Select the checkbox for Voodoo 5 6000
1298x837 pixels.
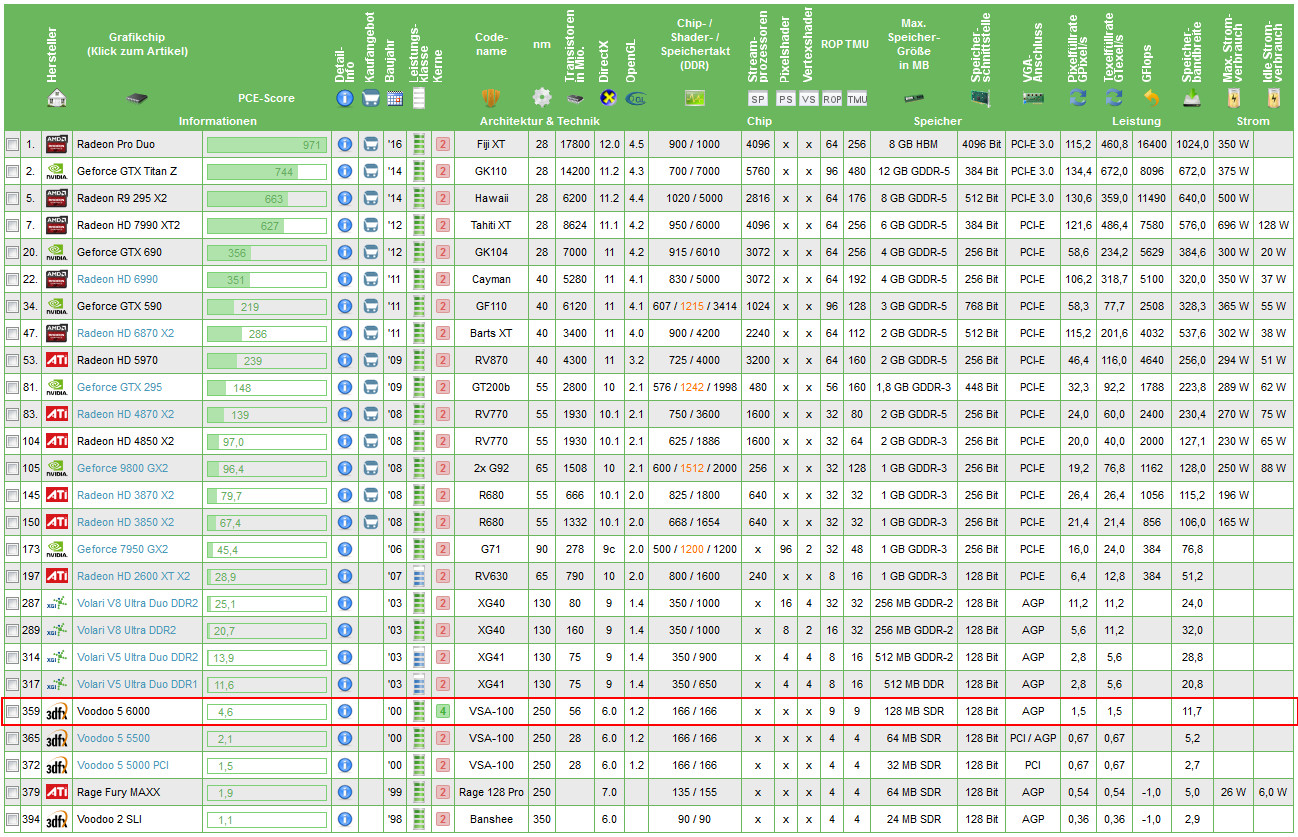pos(12,712)
